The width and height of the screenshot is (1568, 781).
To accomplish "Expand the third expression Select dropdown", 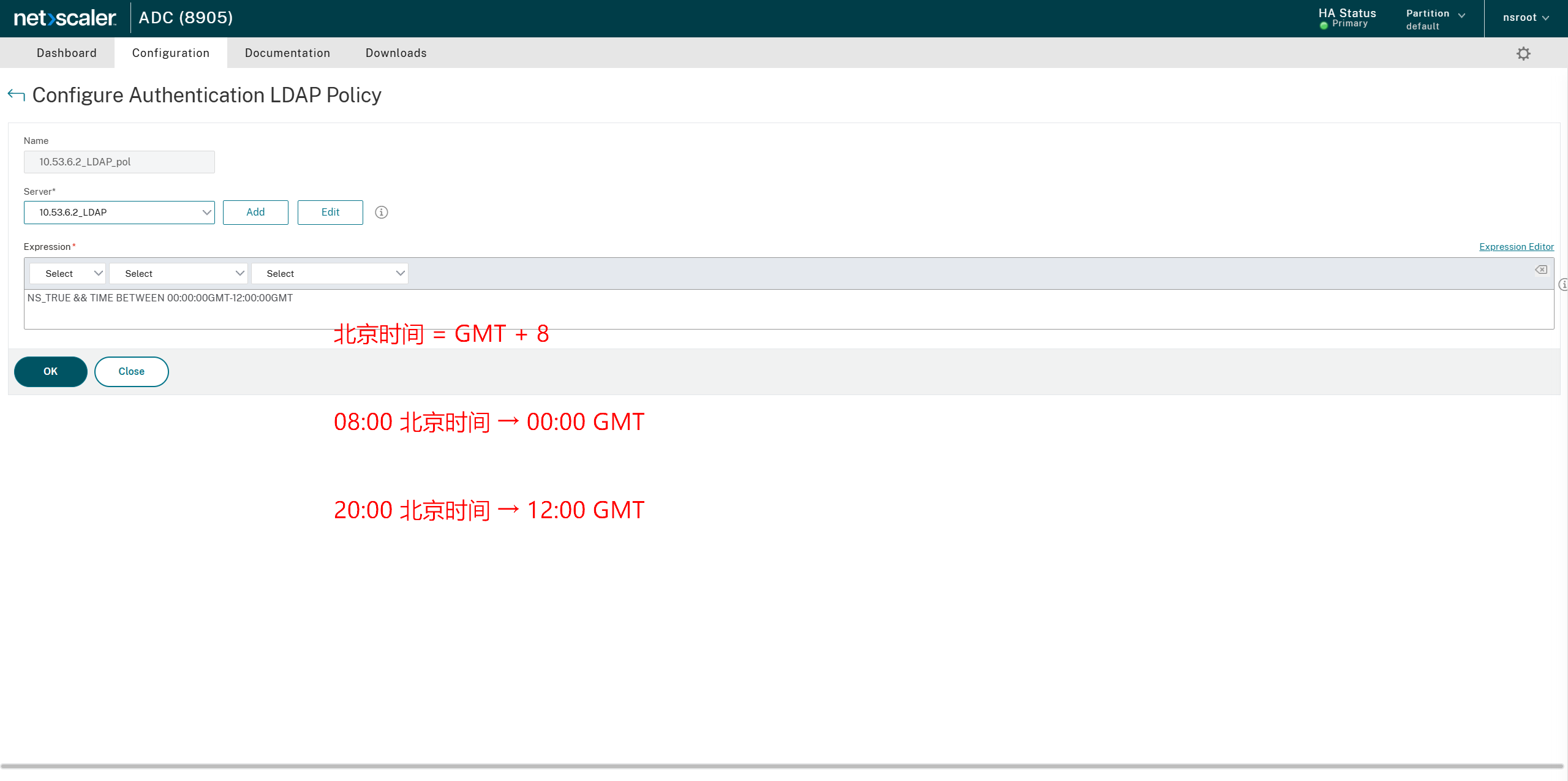I will click(x=330, y=274).
